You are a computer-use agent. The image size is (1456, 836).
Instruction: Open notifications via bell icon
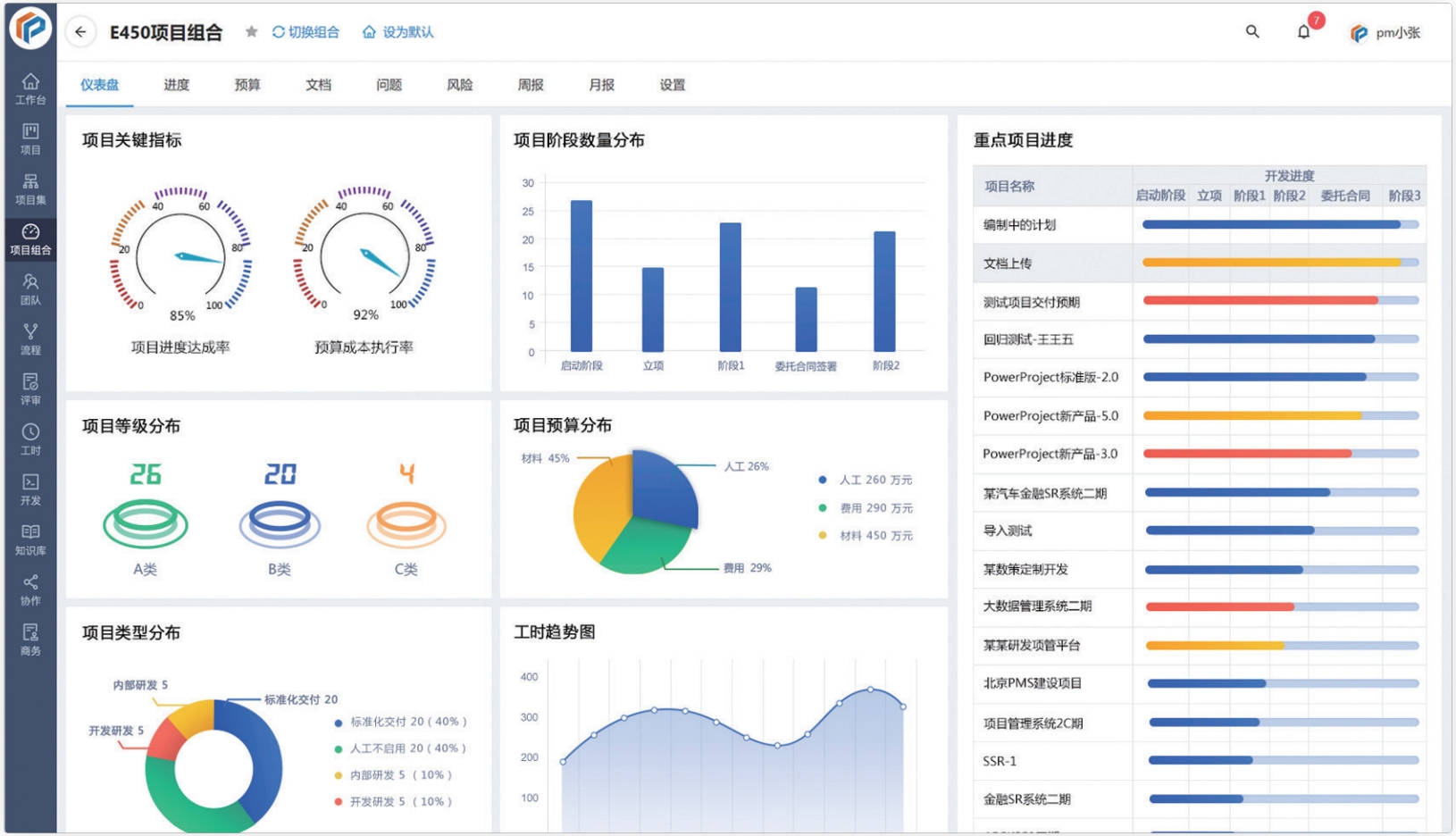[1303, 32]
